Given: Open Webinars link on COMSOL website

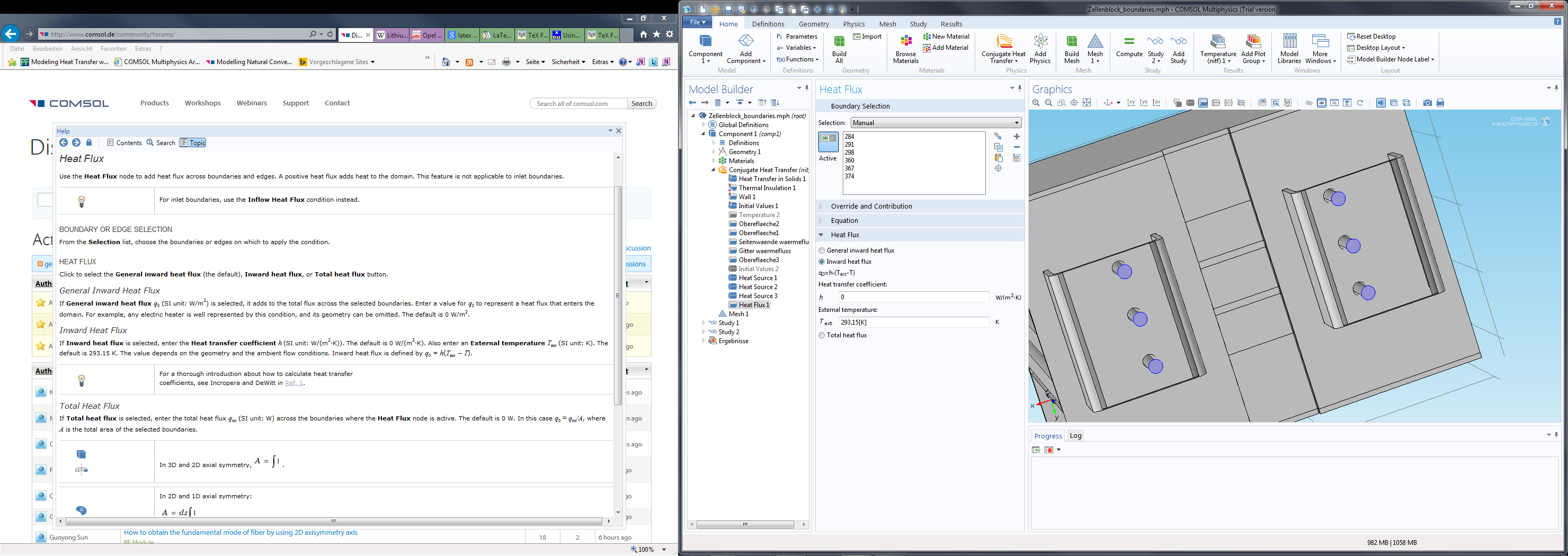Looking at the screenshot, I should coord(252,103).
